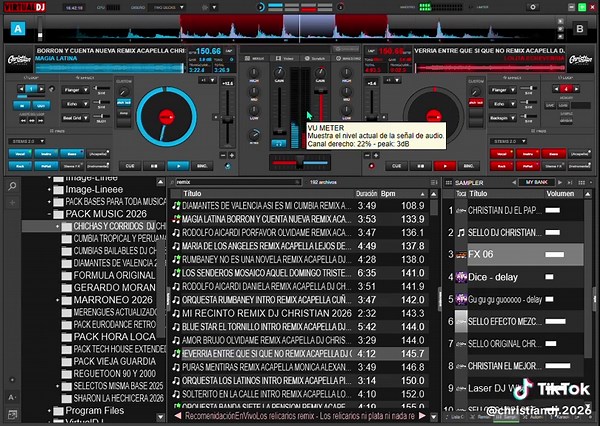Viewport: 600px width, 426px height.
Task: Open PACK HORA LOCA folder
Action: (x=114, y=337)
